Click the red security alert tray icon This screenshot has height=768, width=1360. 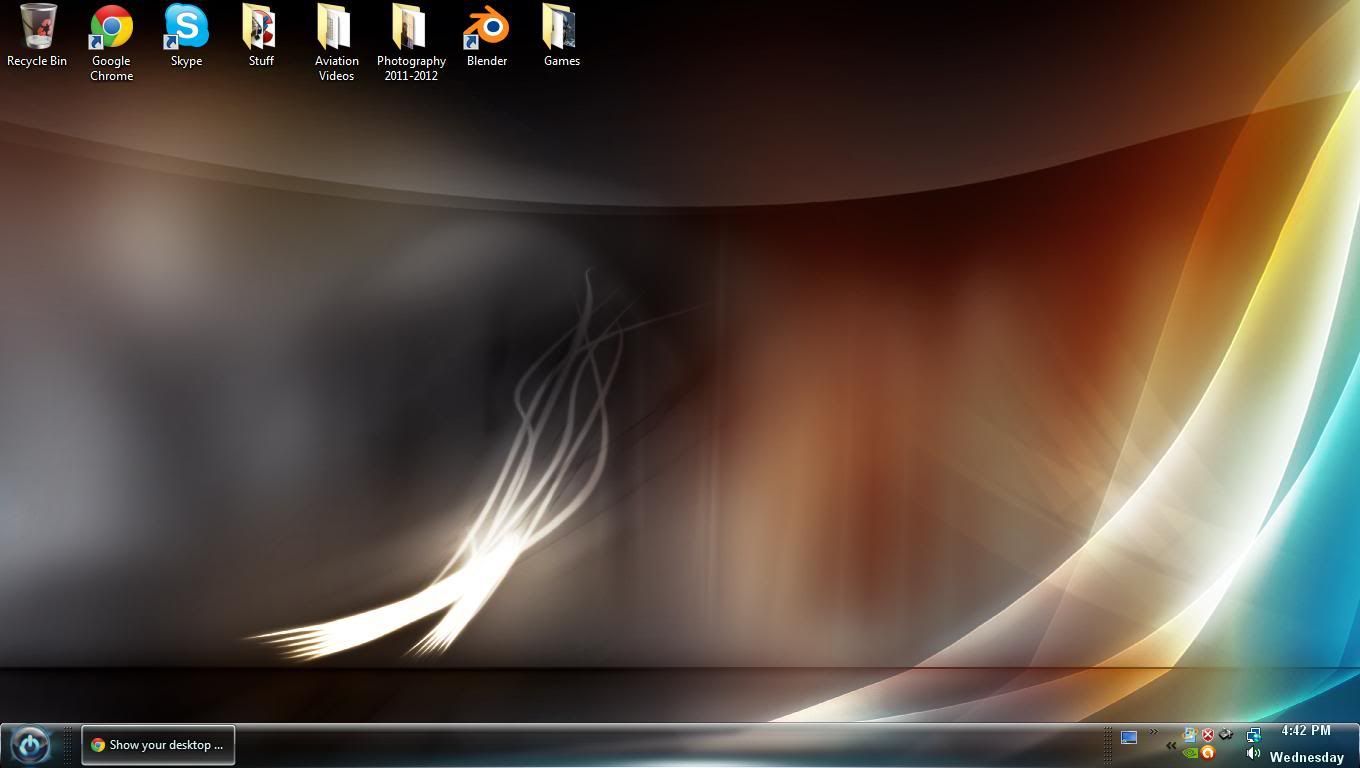point(1207,734)
